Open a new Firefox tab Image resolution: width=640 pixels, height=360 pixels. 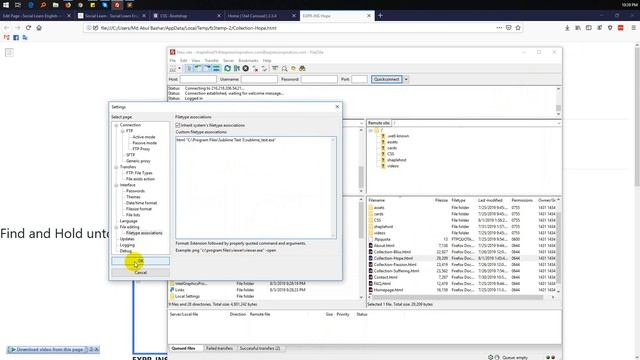(x=380, y=16)
